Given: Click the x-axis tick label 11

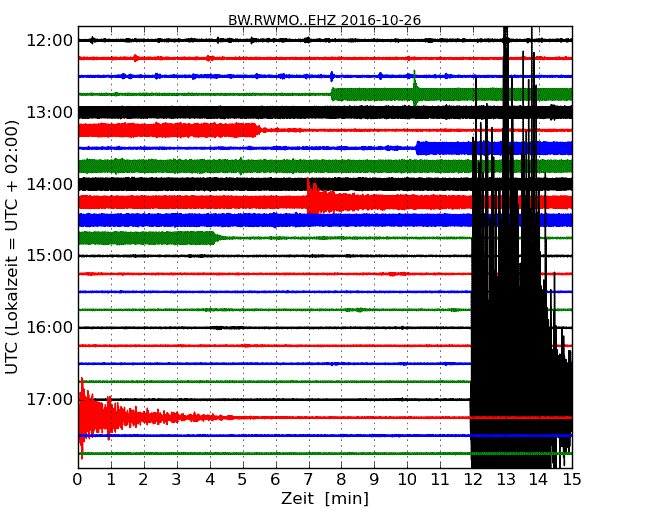Looking at the screenshot, I should pos(440,480).
